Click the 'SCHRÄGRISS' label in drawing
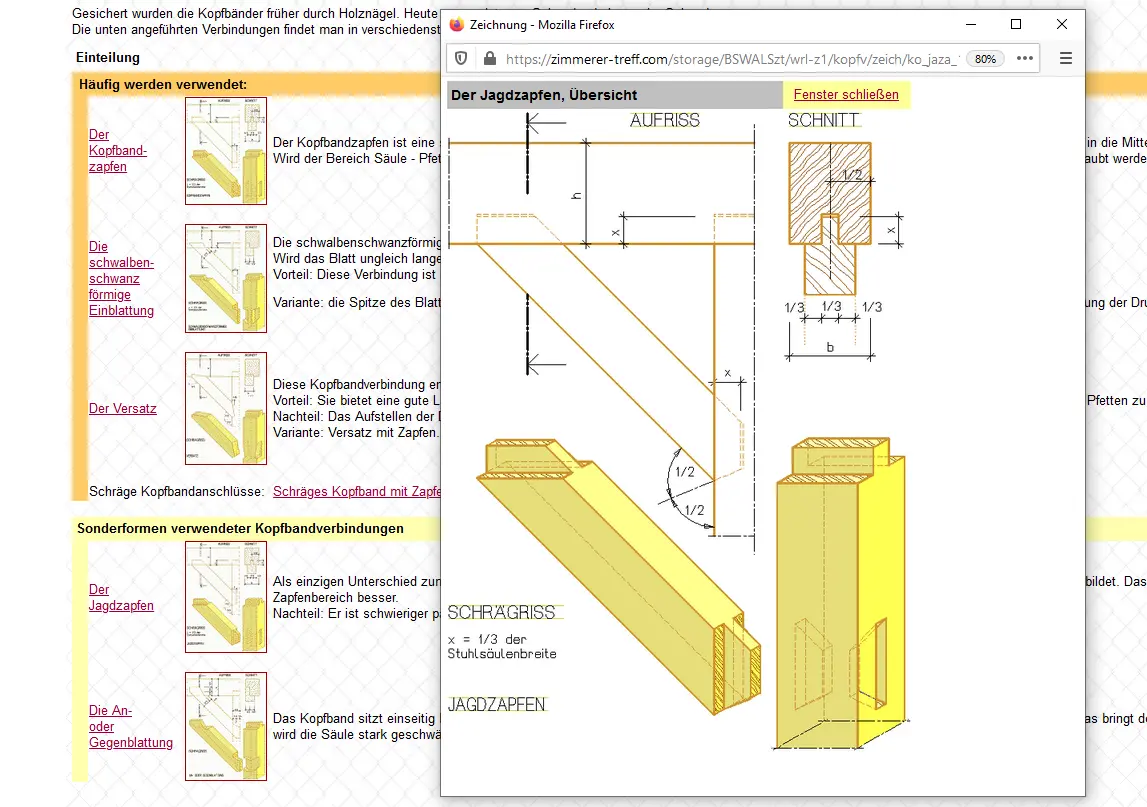This screenshot has height=807, width=1147. coord(502,612)
